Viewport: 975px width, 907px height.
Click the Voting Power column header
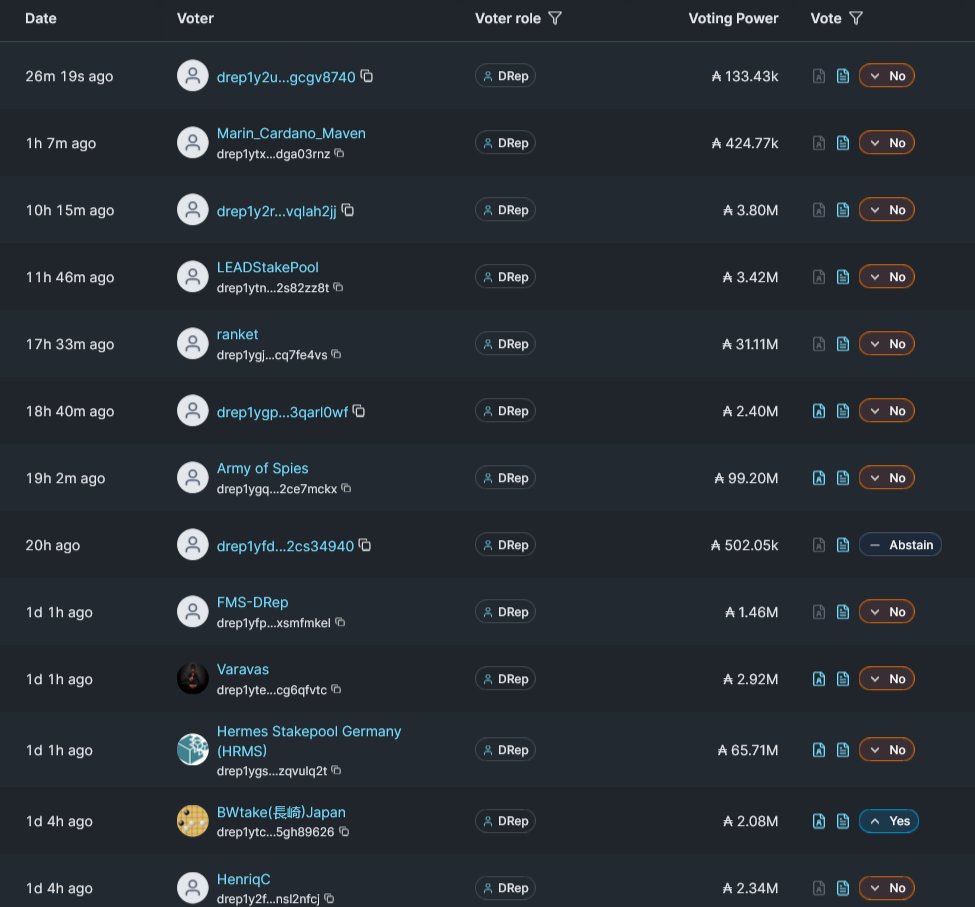click(733, 18)
